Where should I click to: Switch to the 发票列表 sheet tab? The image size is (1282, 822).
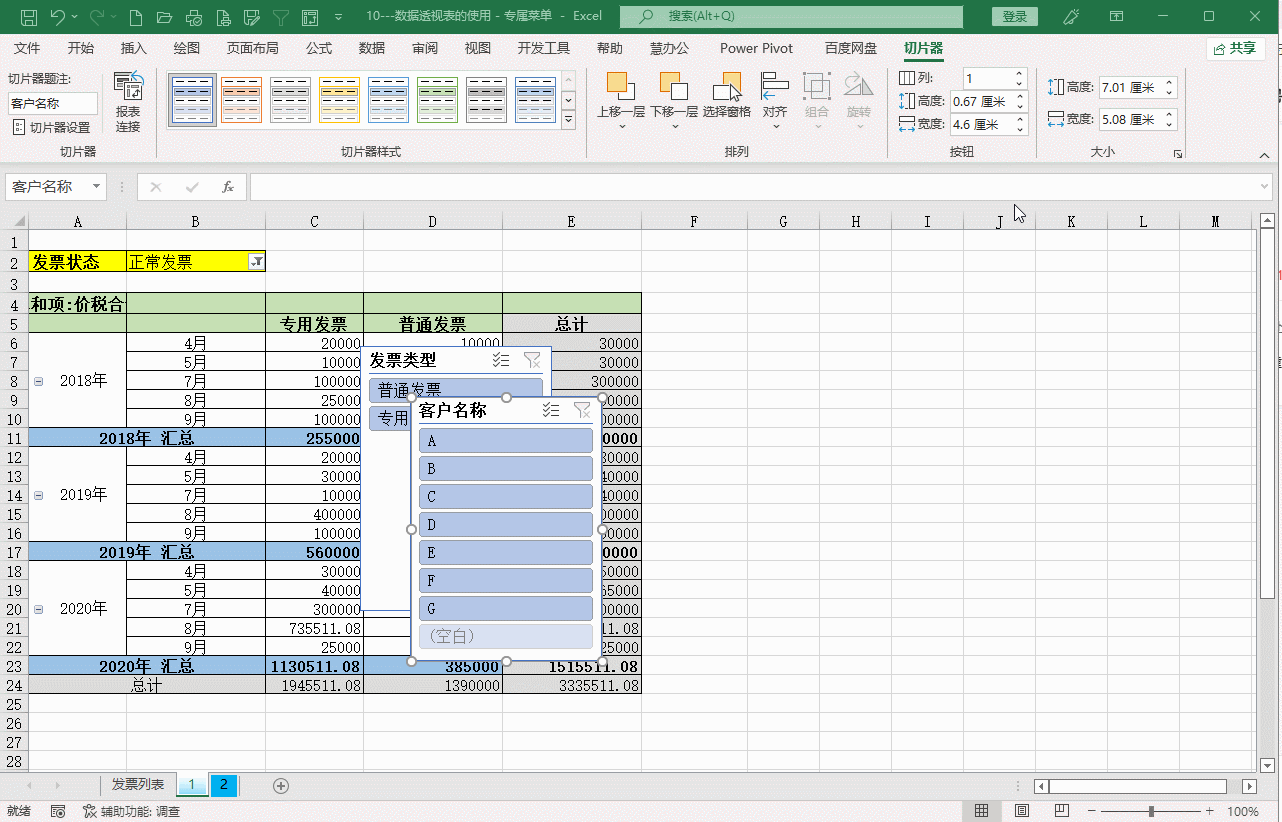tap(138, 785)
